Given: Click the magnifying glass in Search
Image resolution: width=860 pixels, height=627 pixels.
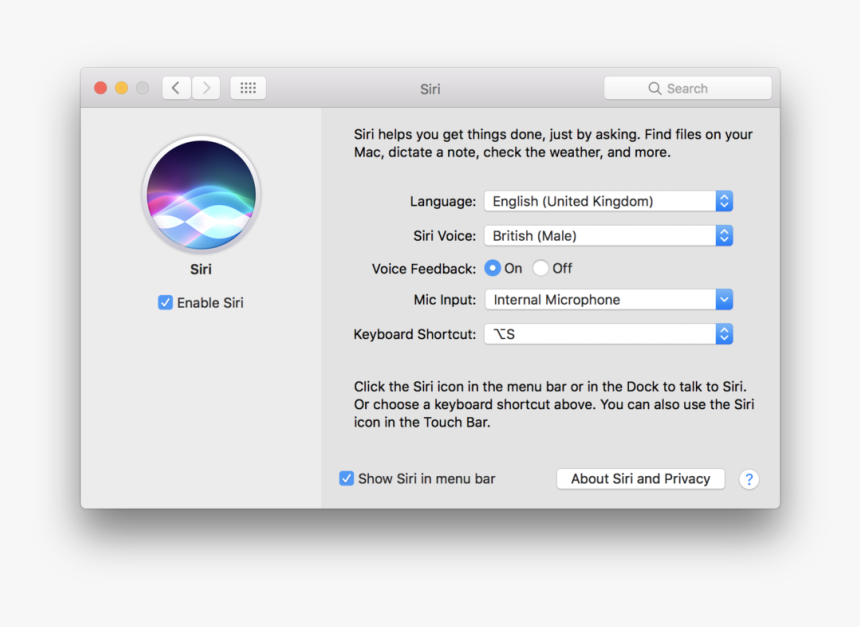Looking at the screenshot, I should click(x=654, y=88).
